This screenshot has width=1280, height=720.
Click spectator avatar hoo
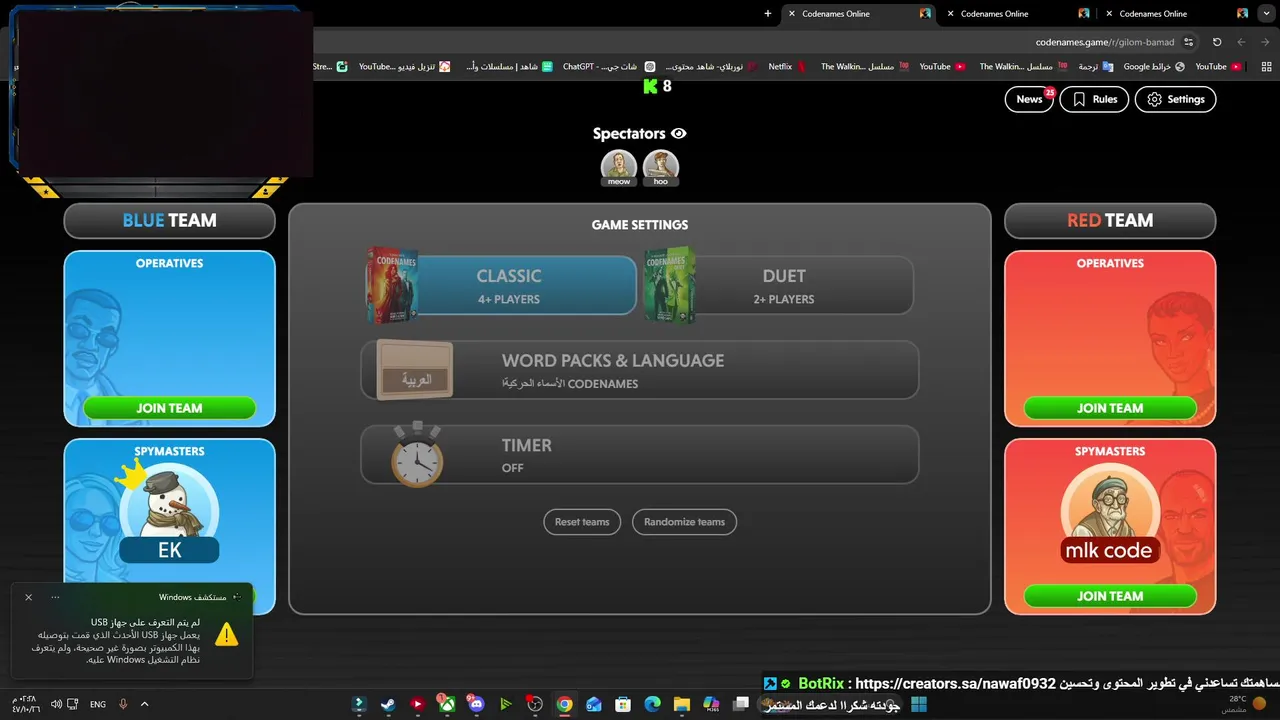pos(661,168)
